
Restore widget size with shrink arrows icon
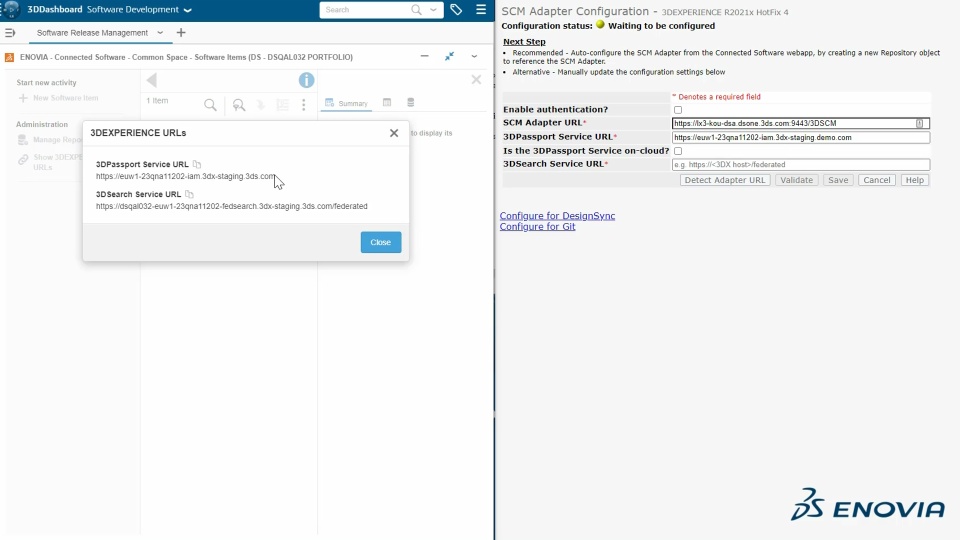coord(449,56)
